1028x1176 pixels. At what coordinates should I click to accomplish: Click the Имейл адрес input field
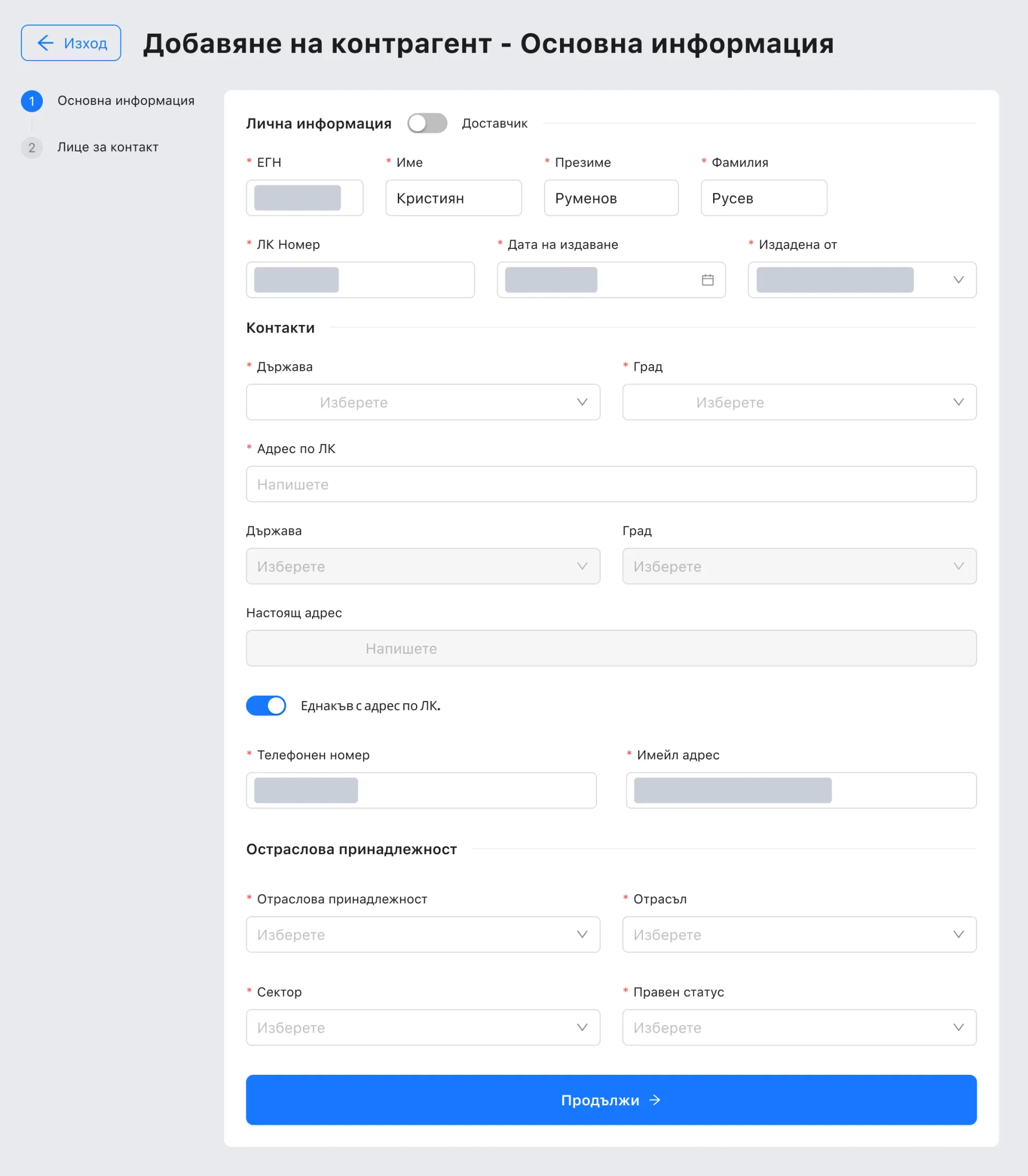(801, 790)
